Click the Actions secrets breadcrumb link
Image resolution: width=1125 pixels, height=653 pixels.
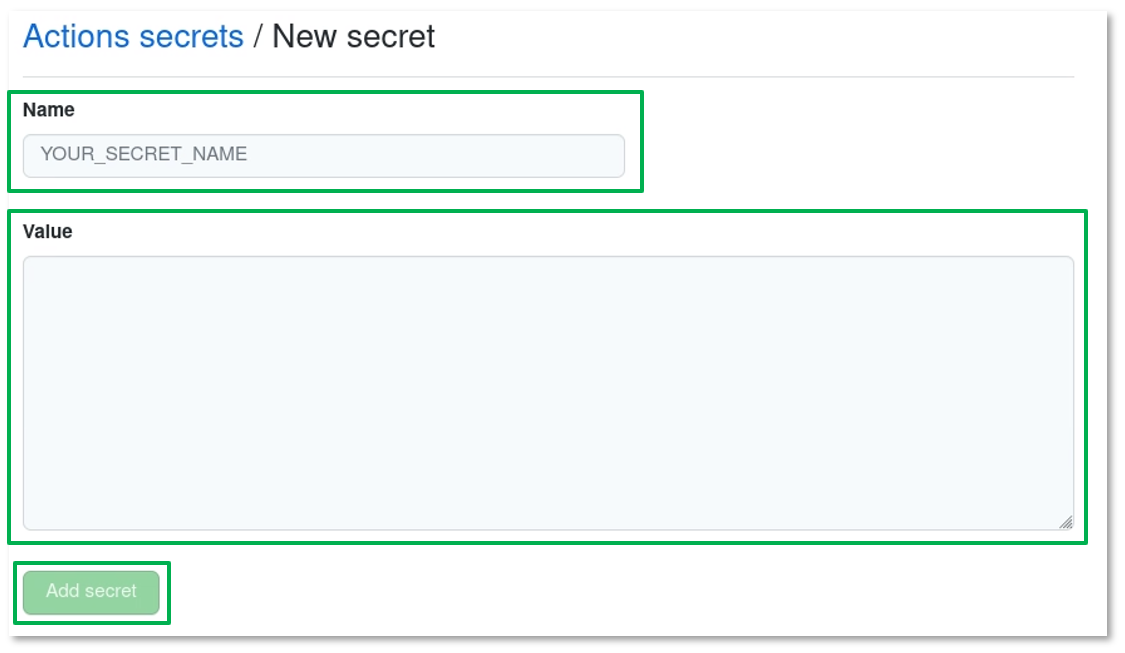(x=133, y=37)
